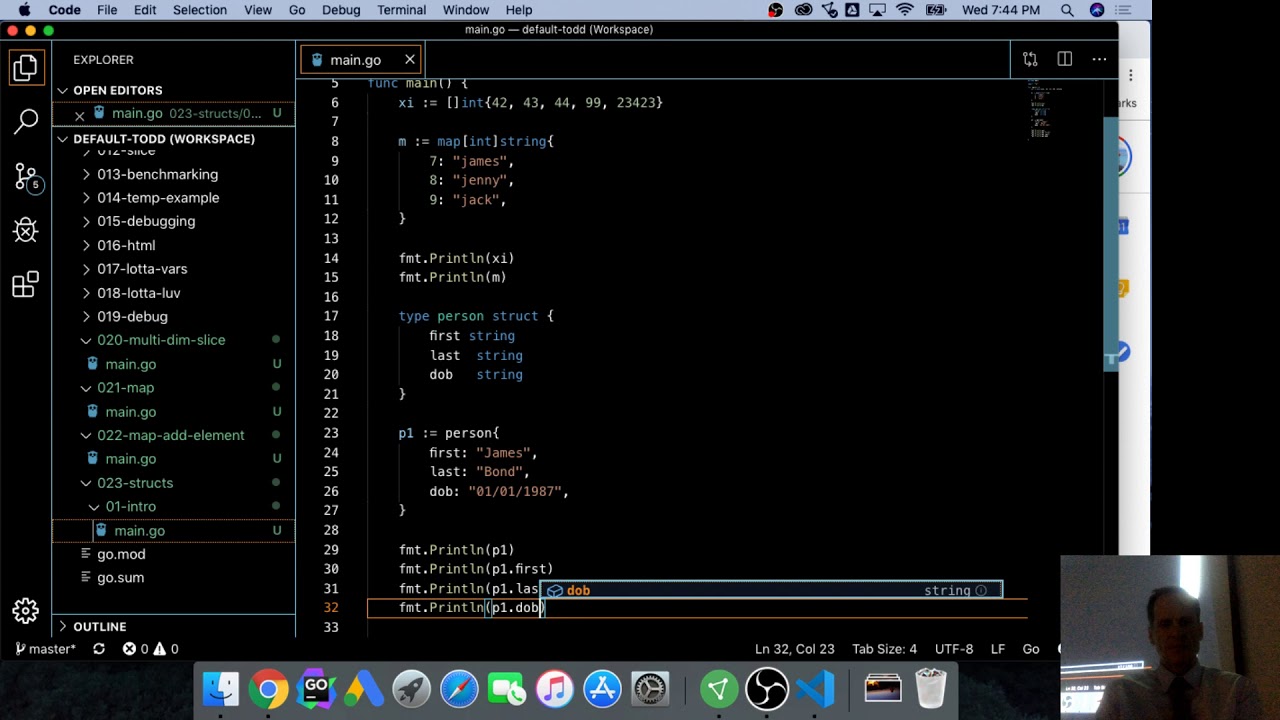1280x720 pixels.
Task: Click the Synchronize Changes status icon
Action: point(99,649)
